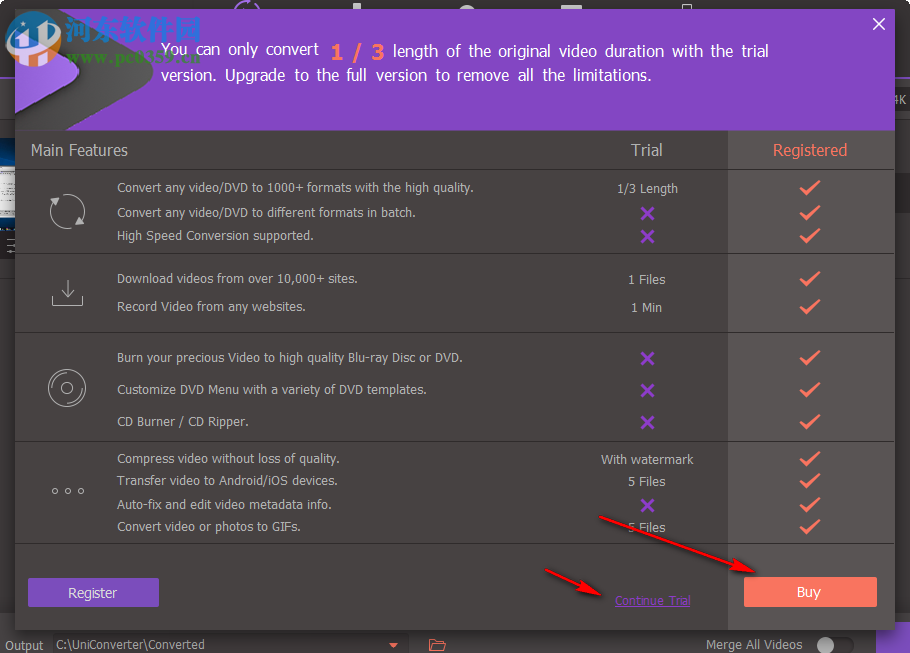The width and height of the screenshot is (910, 653).
Task: Click the Registered checkmark for batch conversion
Action: pos(810,212)
